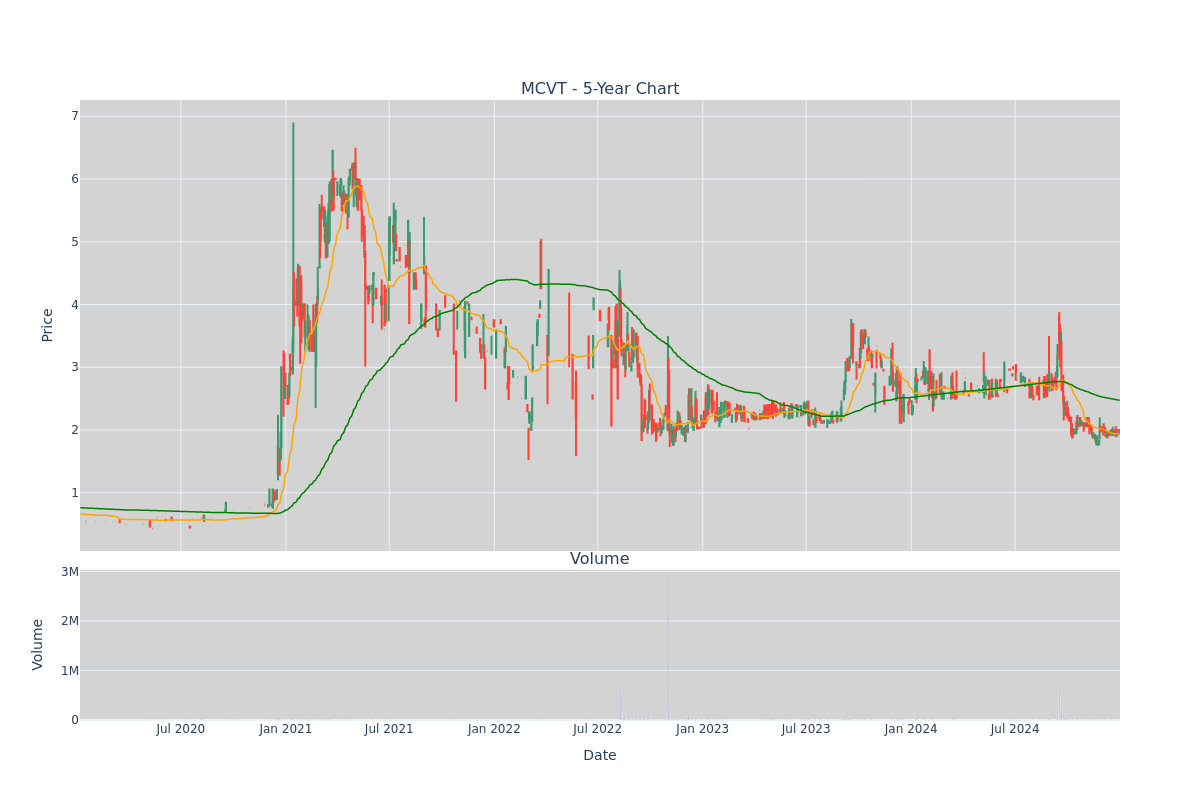
Task: Click the 2M volume axis label
Action: [x=70, y=621]
